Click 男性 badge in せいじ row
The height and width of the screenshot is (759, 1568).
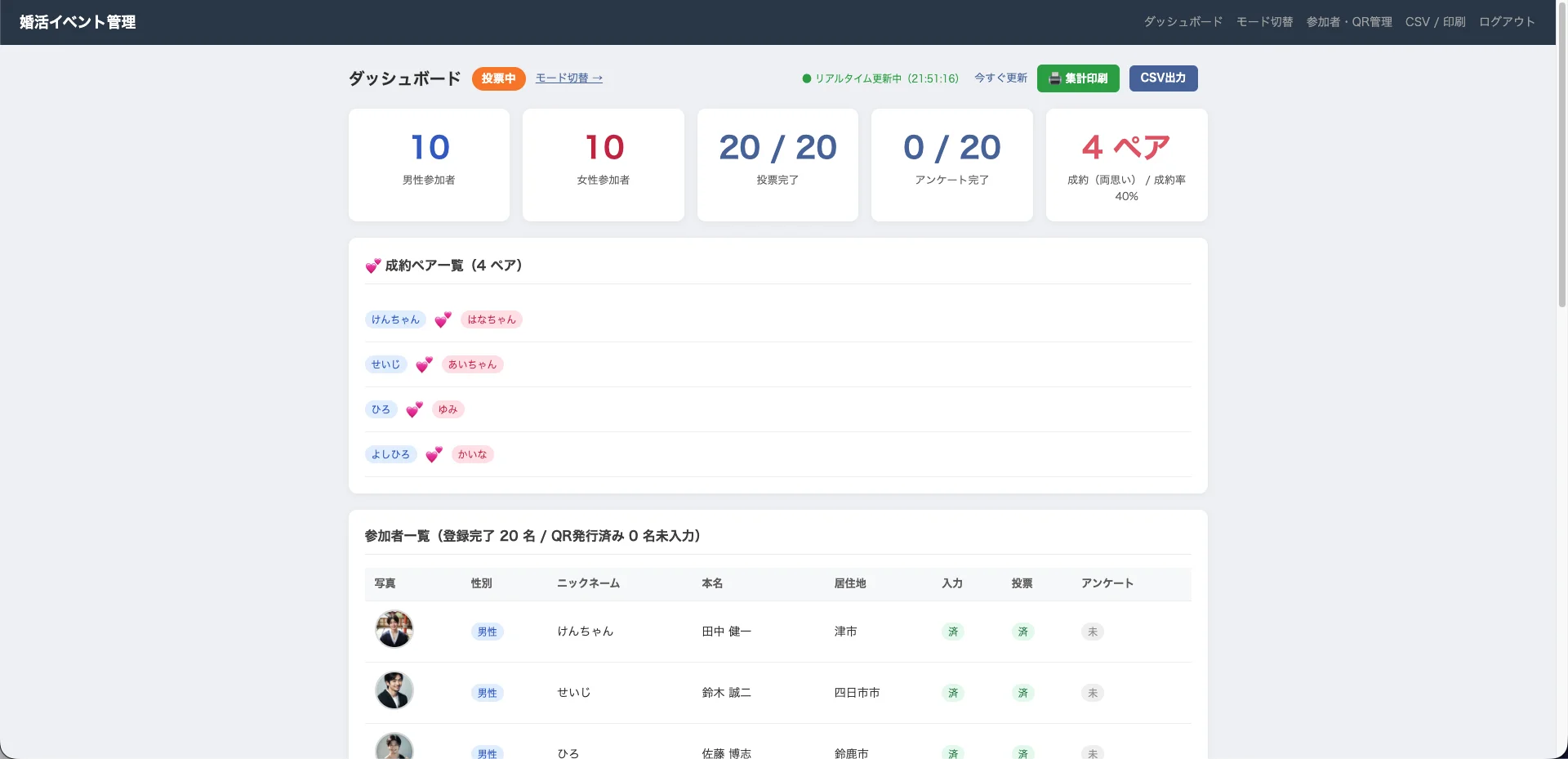pos(487,693)
